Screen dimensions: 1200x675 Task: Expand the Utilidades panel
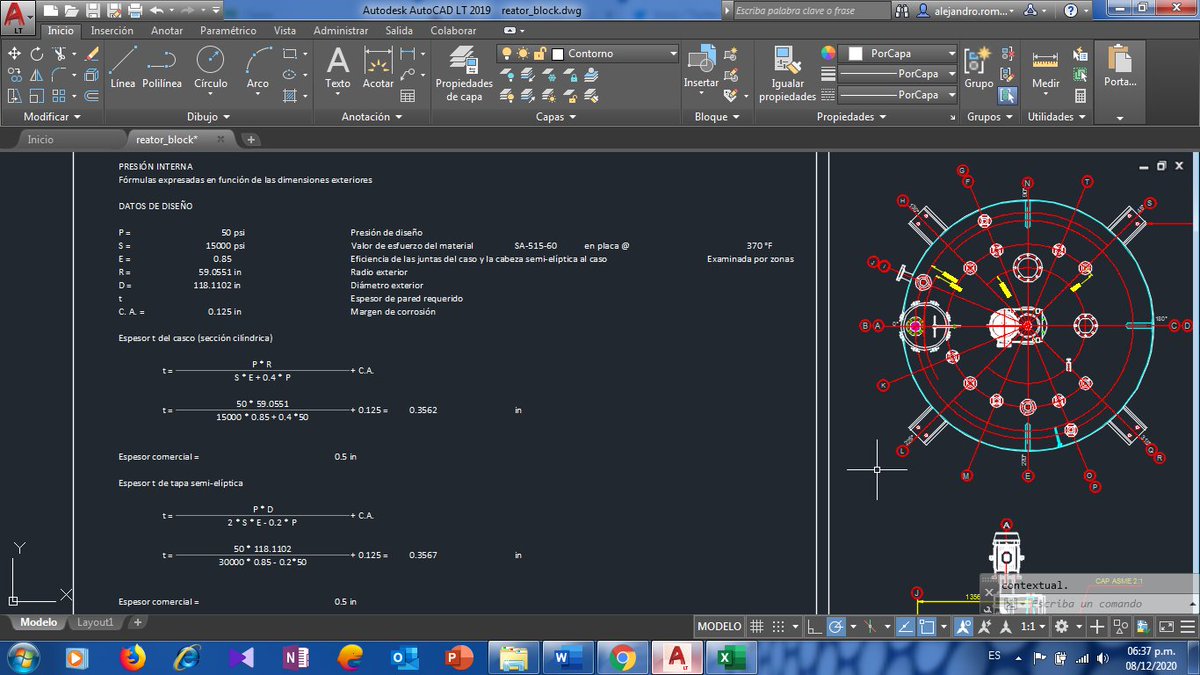coord(1056,117)
